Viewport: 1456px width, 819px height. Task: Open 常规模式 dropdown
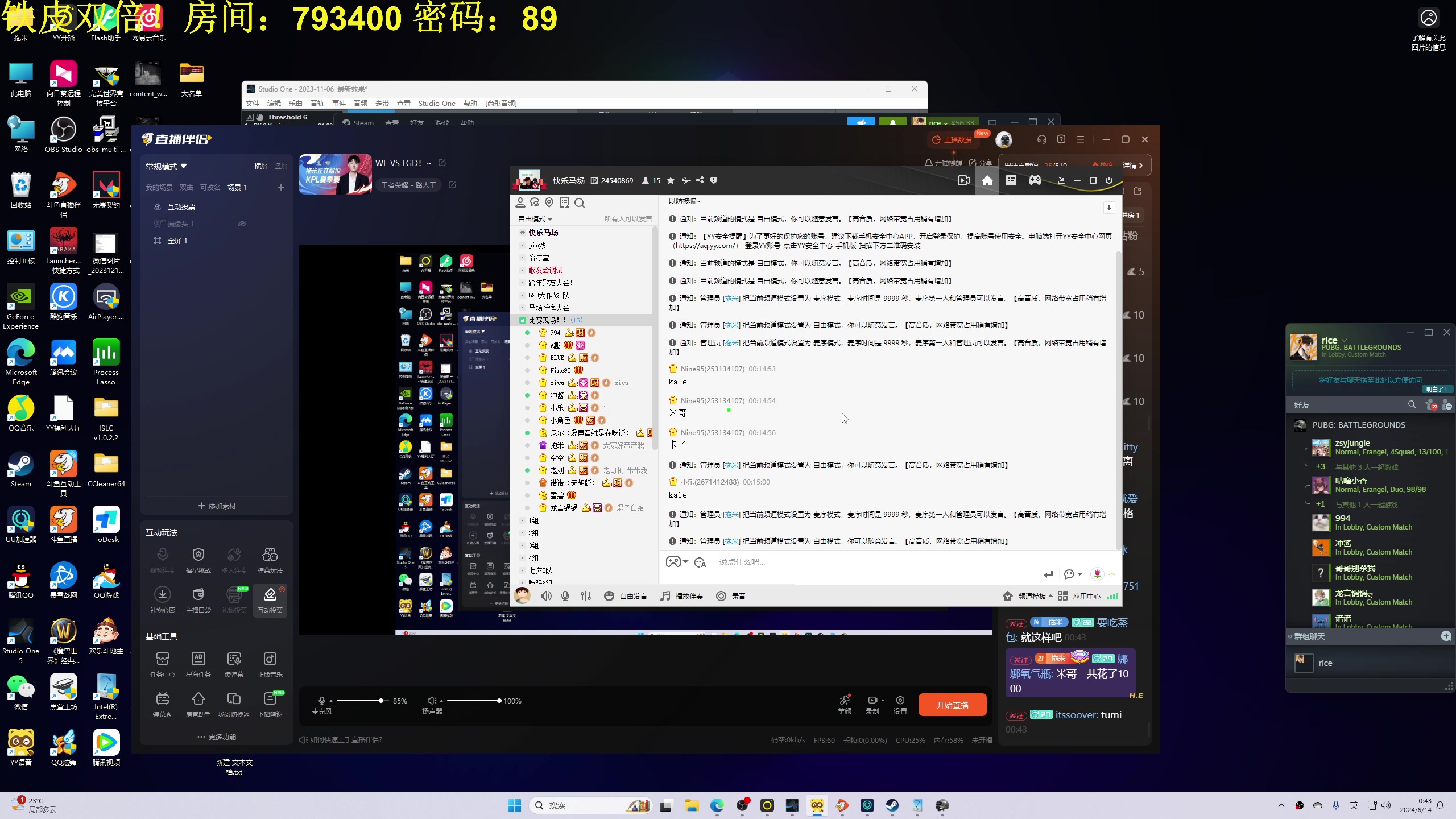point(166,167)
